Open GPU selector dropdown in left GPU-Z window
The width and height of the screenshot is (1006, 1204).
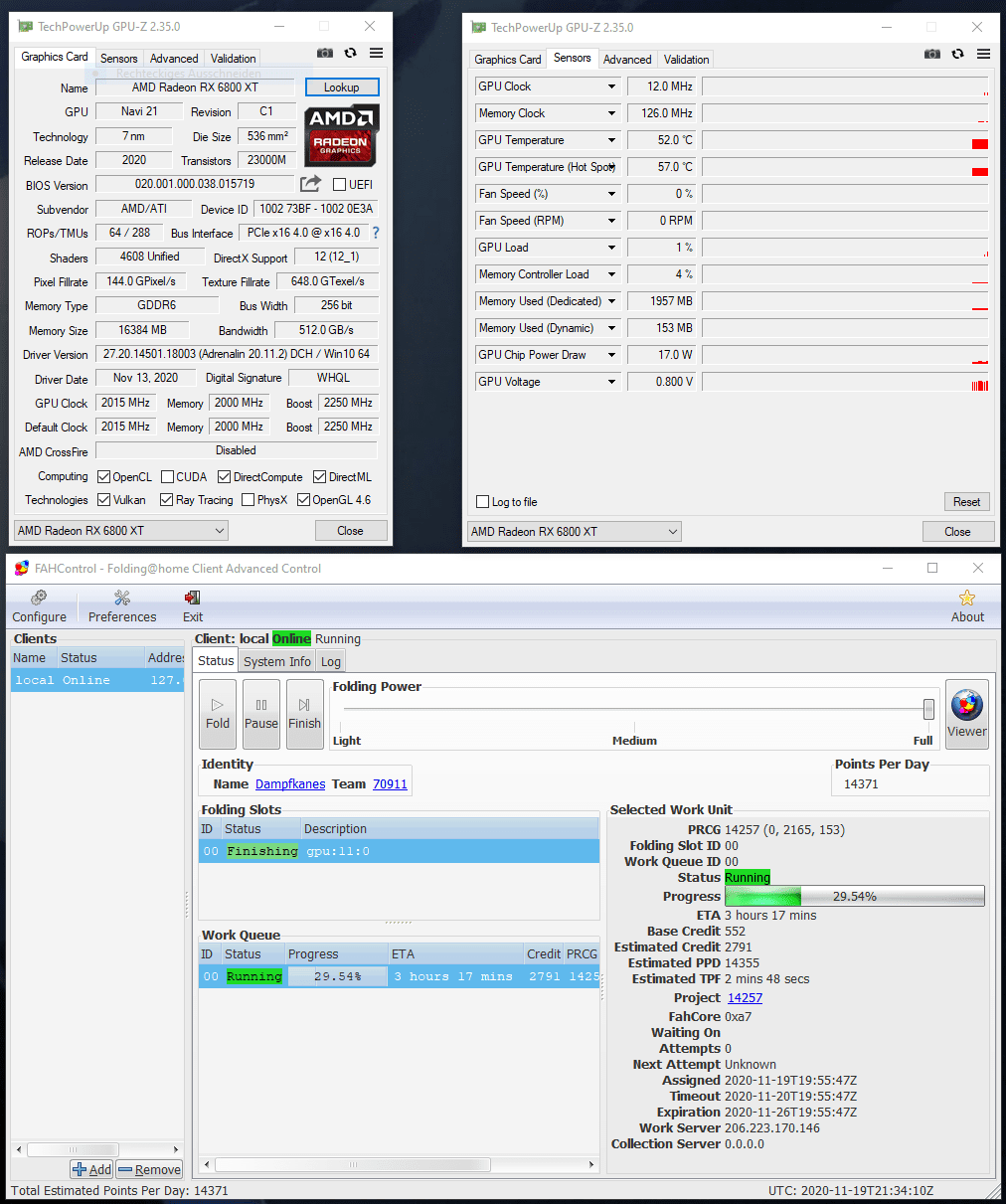(x=120, y=531)
